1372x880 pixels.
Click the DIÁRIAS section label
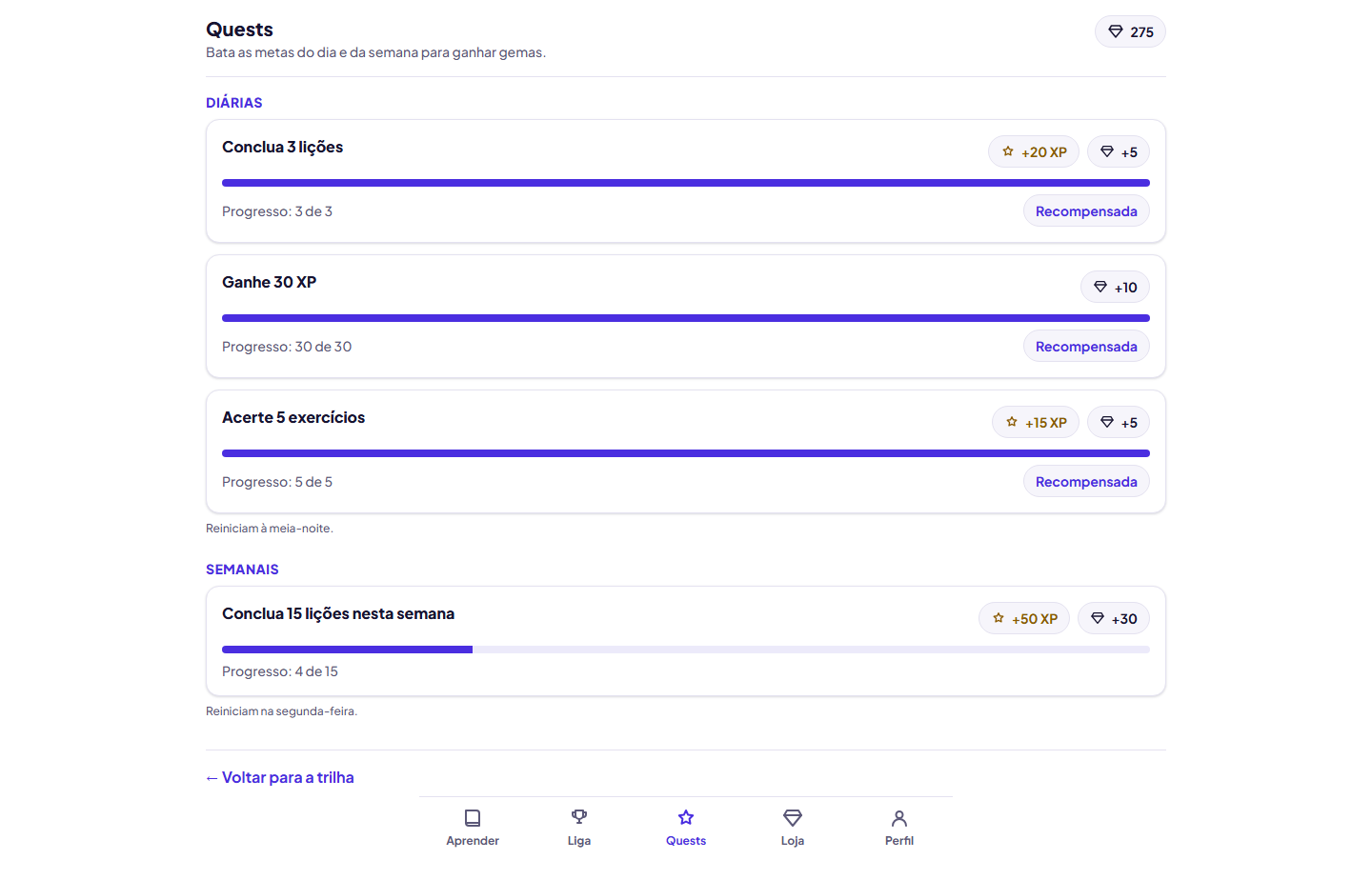(234, 103)
